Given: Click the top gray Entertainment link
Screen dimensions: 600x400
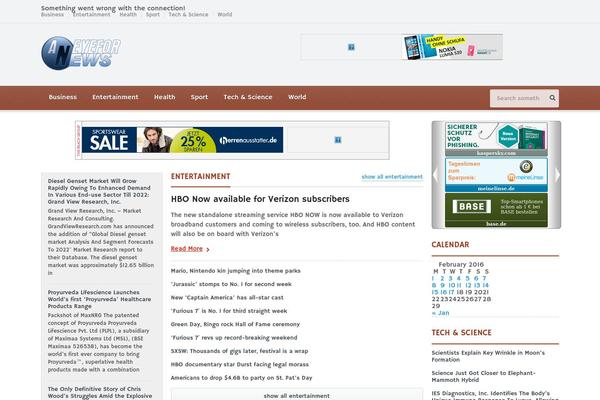Looking at the screenshot, I should coord(92,15).
